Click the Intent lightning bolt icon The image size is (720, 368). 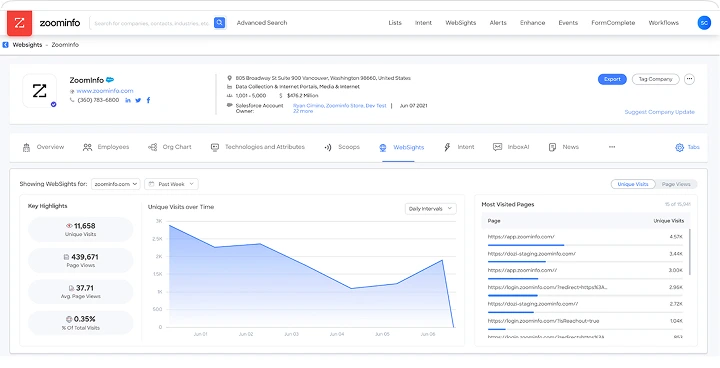point(447,147)
